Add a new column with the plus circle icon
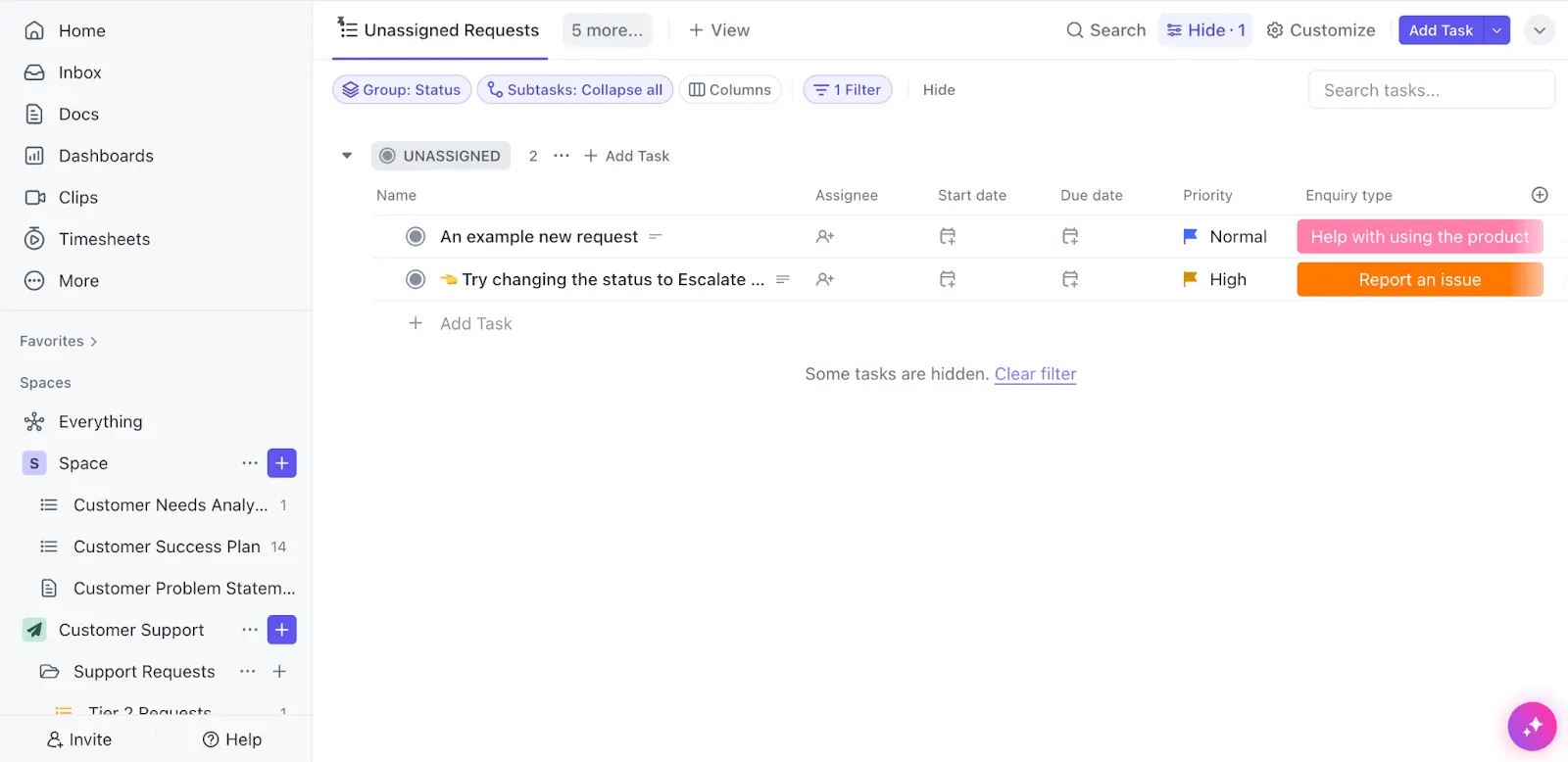The height and width of the screenshot is (762, 1568). tap(1540, 195)
